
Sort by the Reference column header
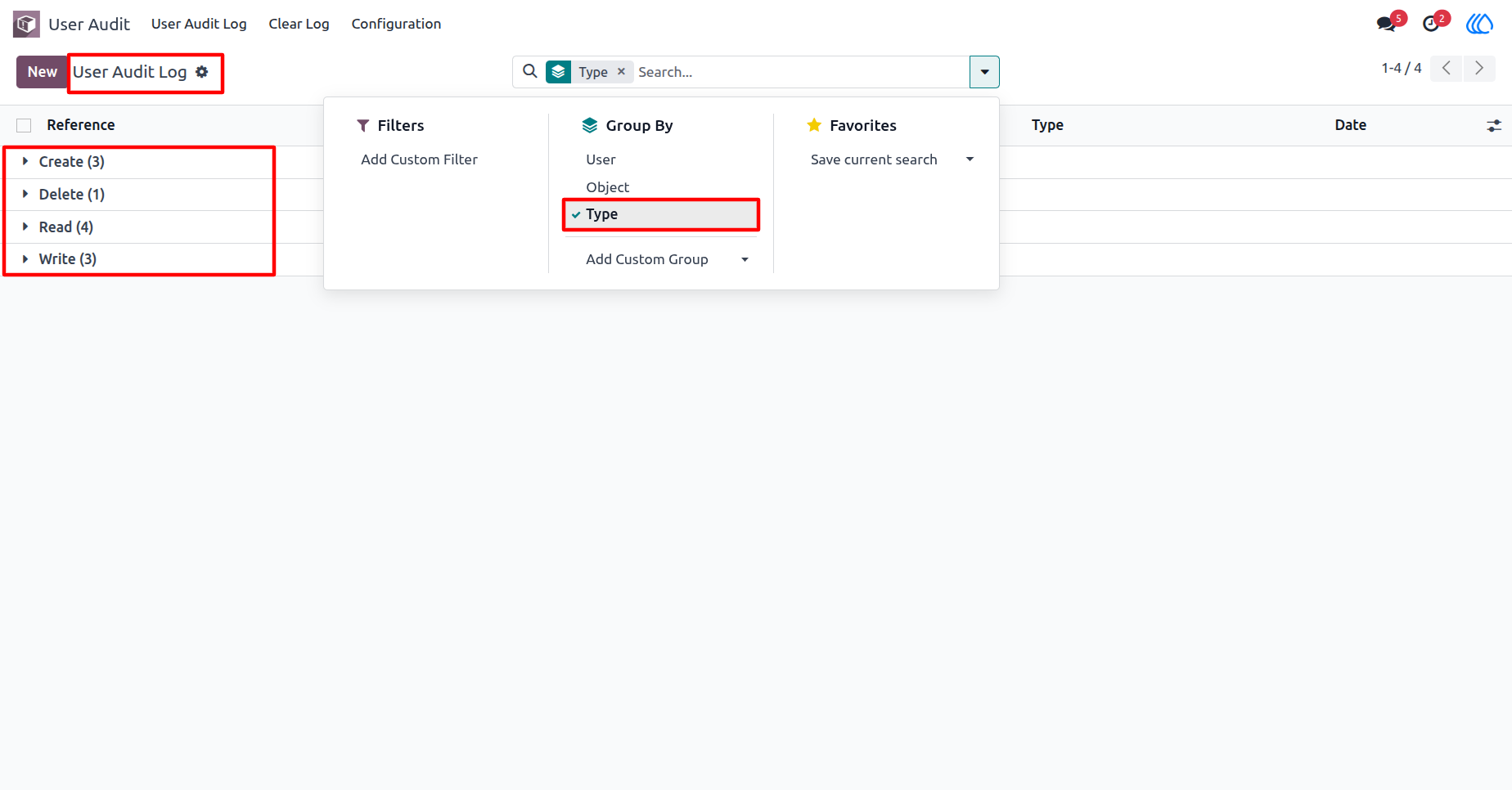click(81, 125)
